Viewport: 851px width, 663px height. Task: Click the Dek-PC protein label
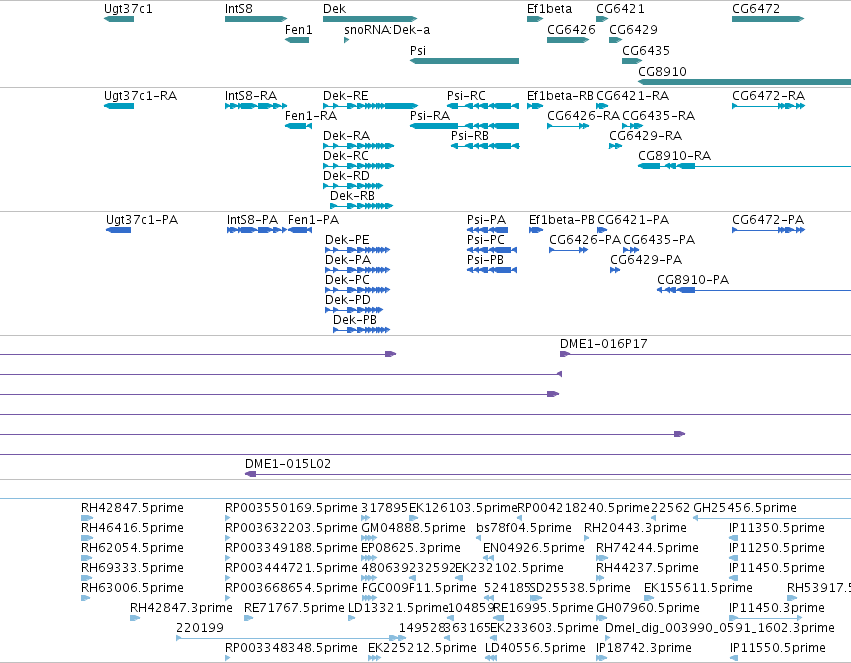[347, 280]
